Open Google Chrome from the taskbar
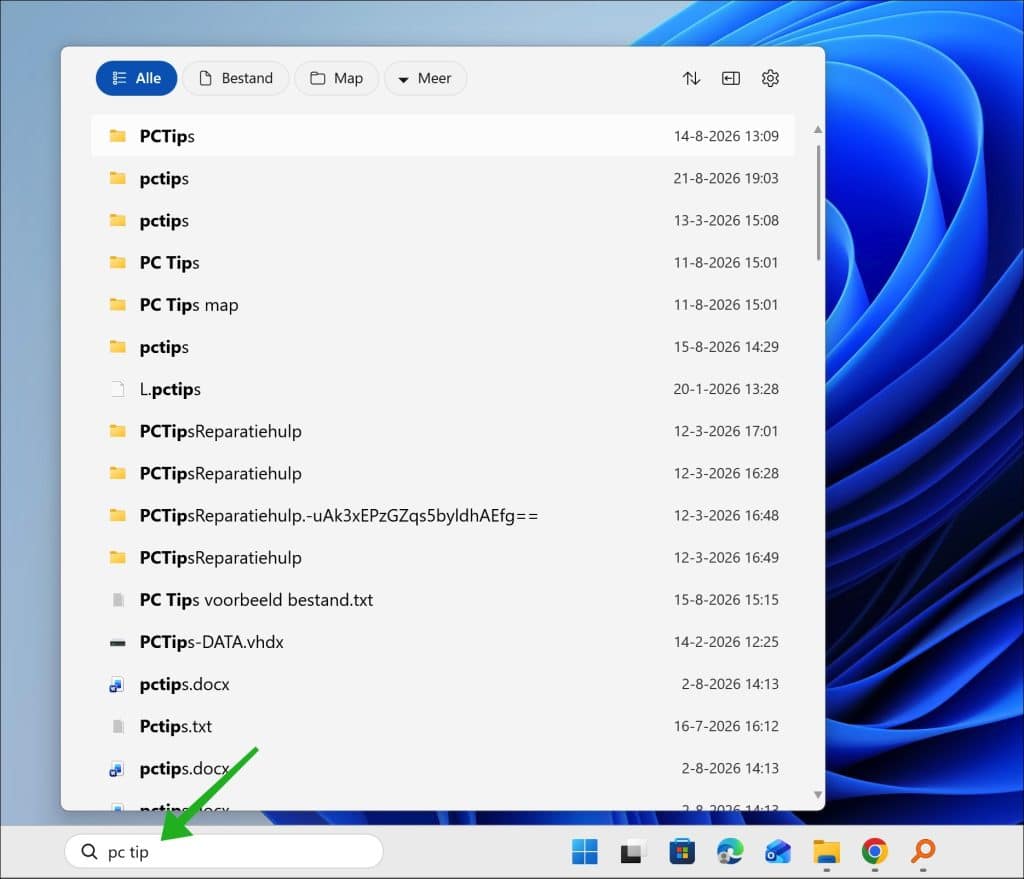The width and height of the screenshot is (1024, 879). pos(875,852)
